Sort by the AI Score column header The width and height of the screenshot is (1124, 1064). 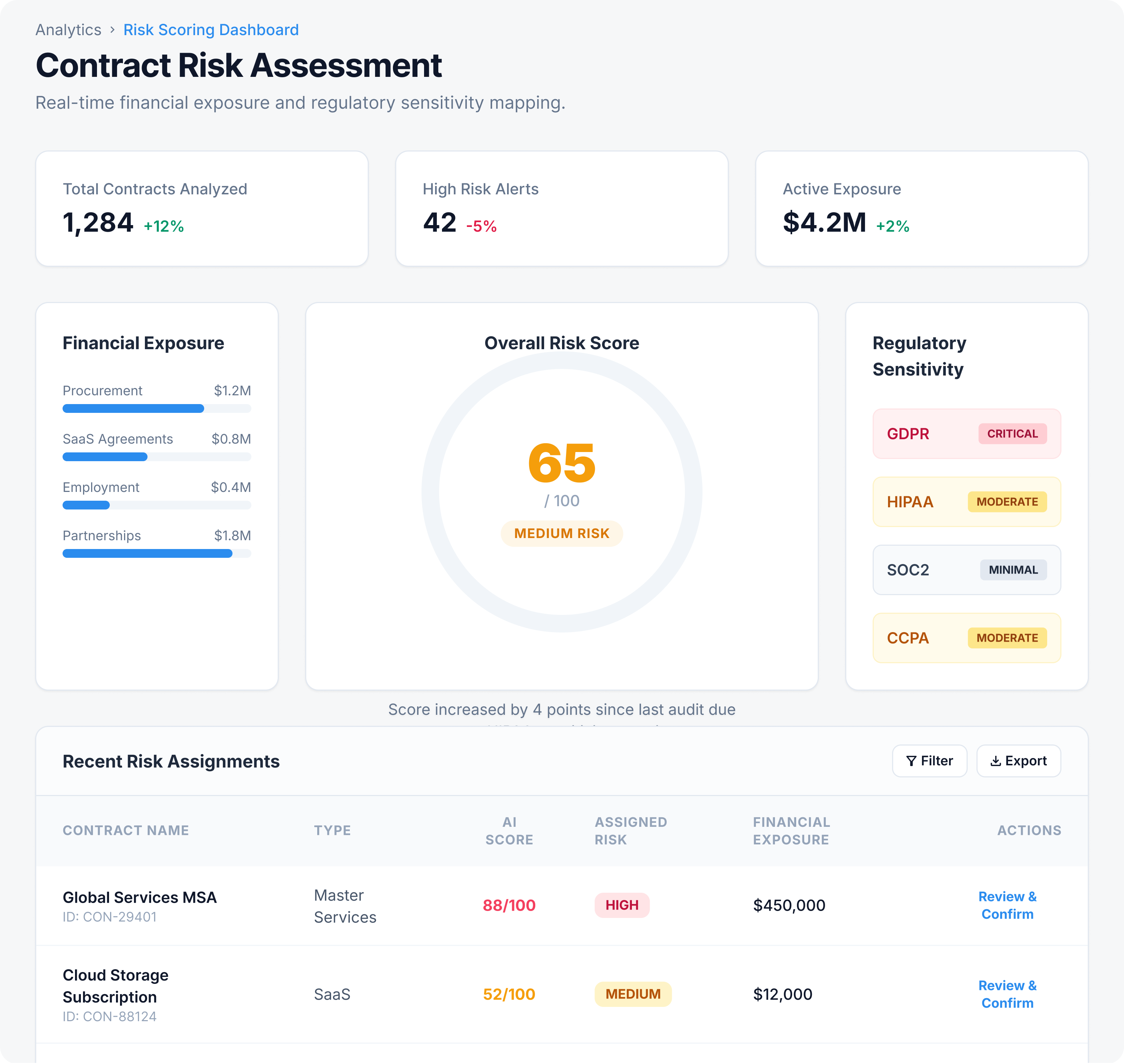click(509, 831)
